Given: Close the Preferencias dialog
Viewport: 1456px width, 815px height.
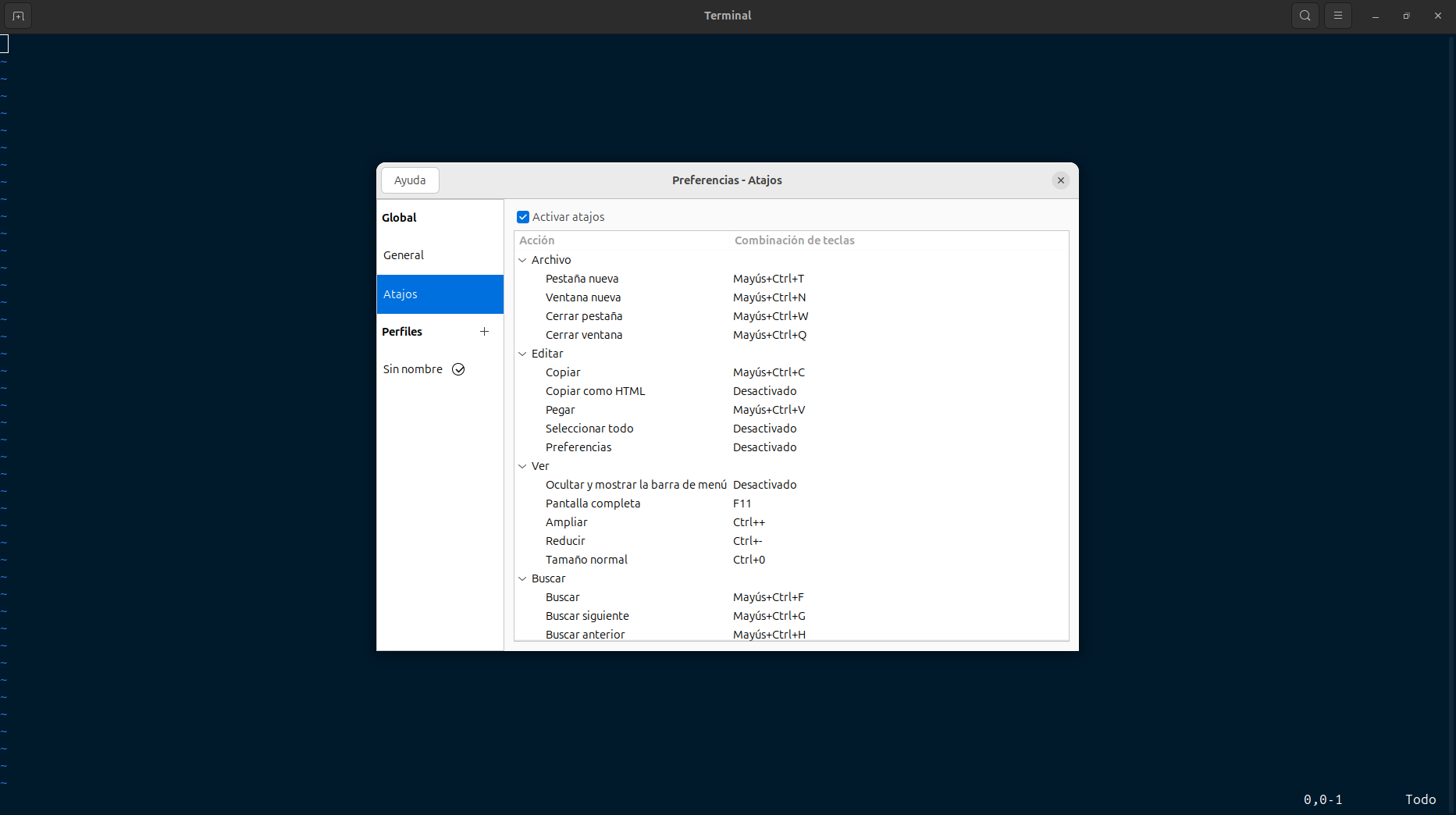Looking at the screenshot, I should point(1060,180).
